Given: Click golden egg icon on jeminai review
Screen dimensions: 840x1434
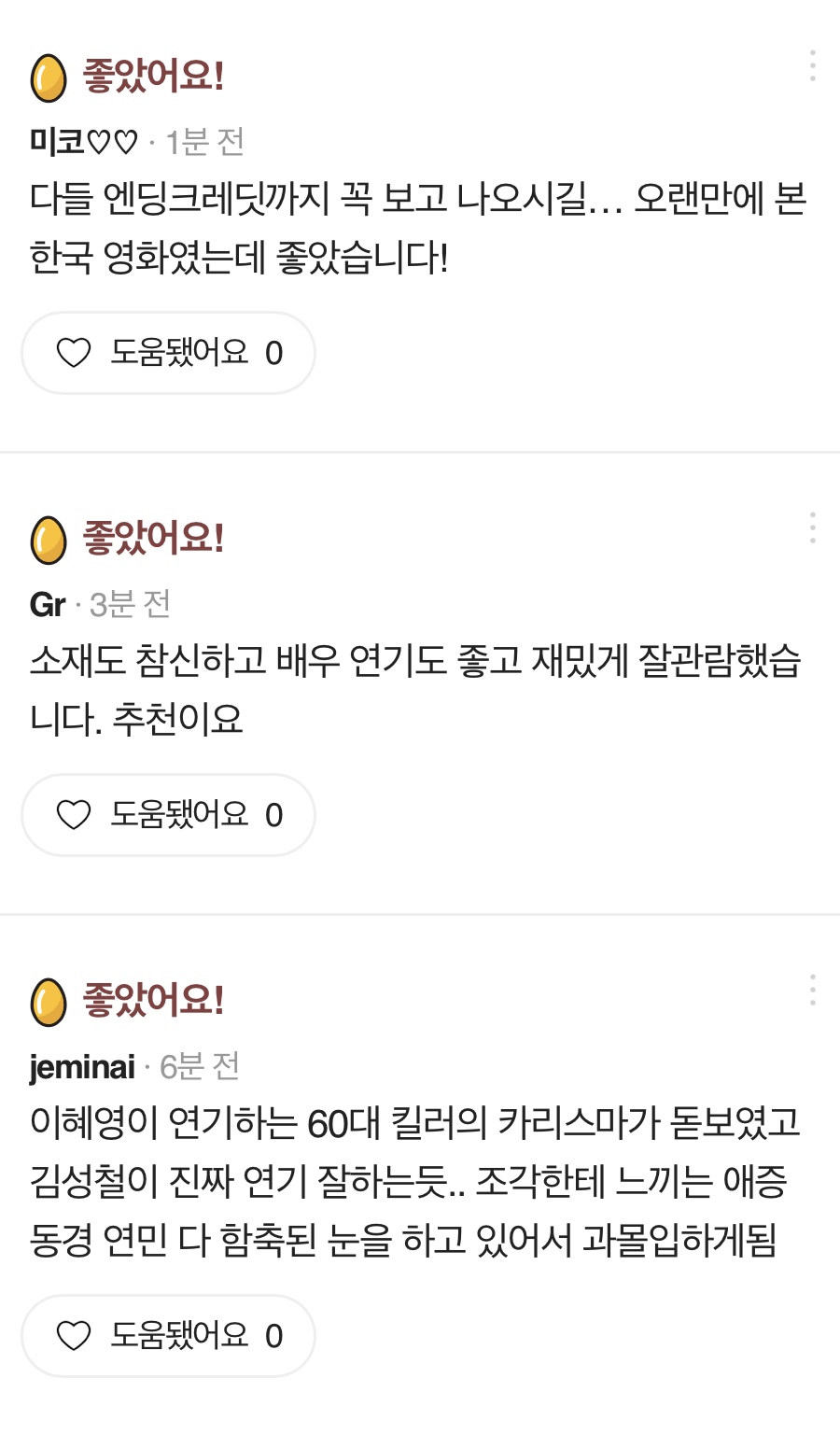Looking at the screenshot, I should pyautogui.click(x=49, y=1002).
